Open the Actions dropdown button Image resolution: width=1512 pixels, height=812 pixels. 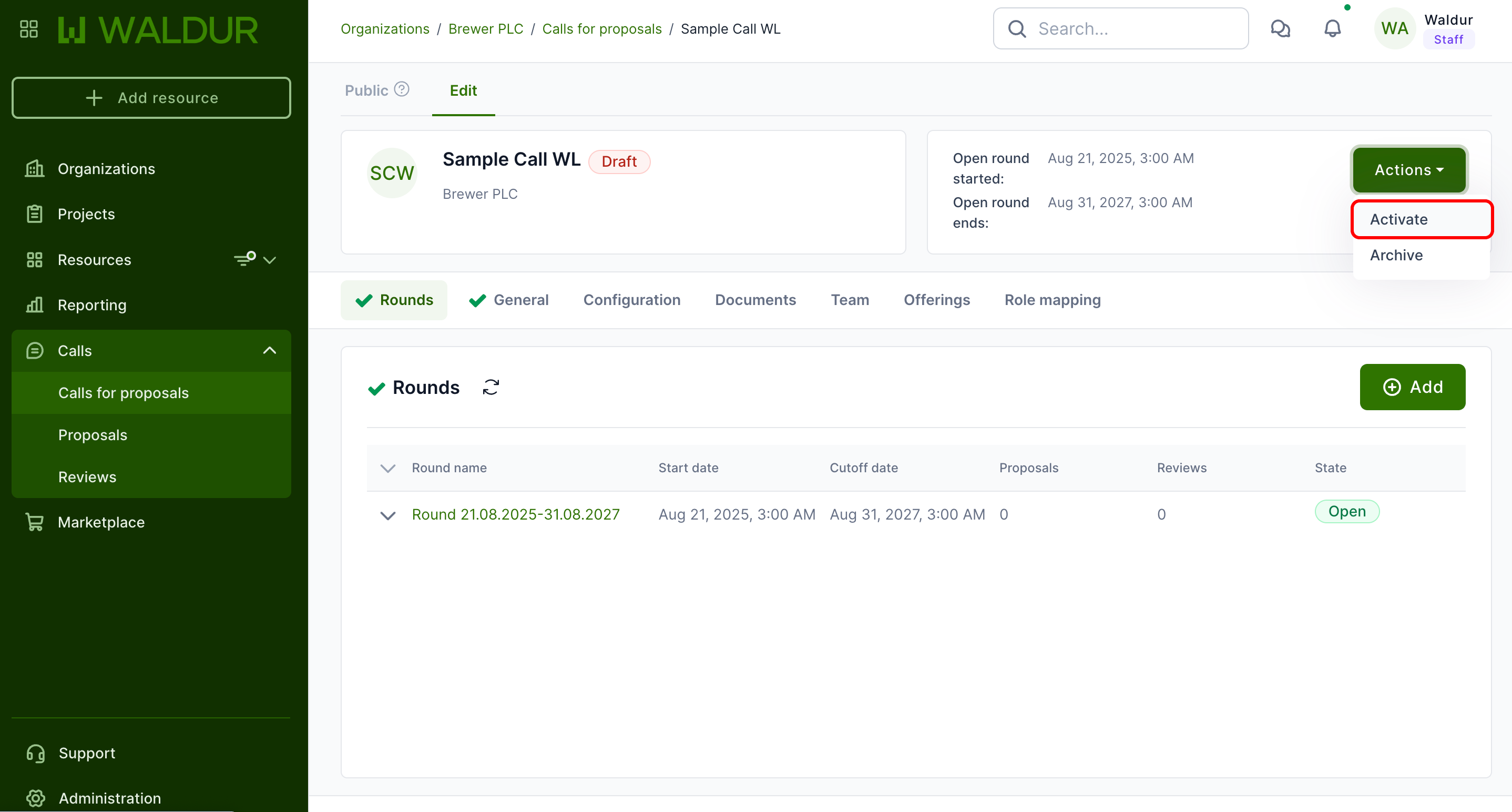(x=1409, y=170)
